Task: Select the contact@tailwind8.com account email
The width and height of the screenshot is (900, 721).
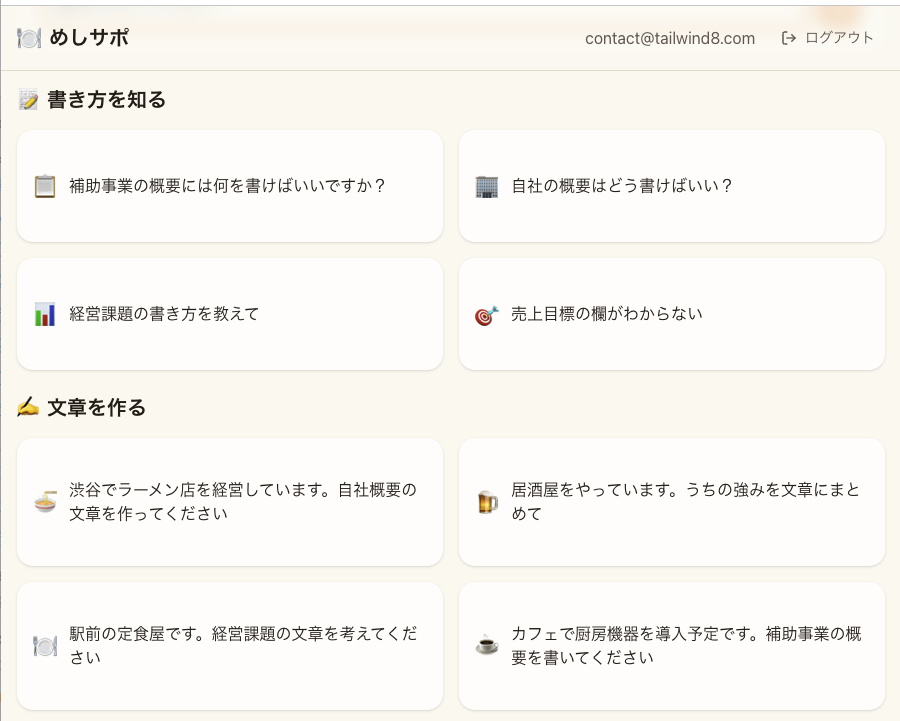Action: pyautogui.click(x=670, y=38)
